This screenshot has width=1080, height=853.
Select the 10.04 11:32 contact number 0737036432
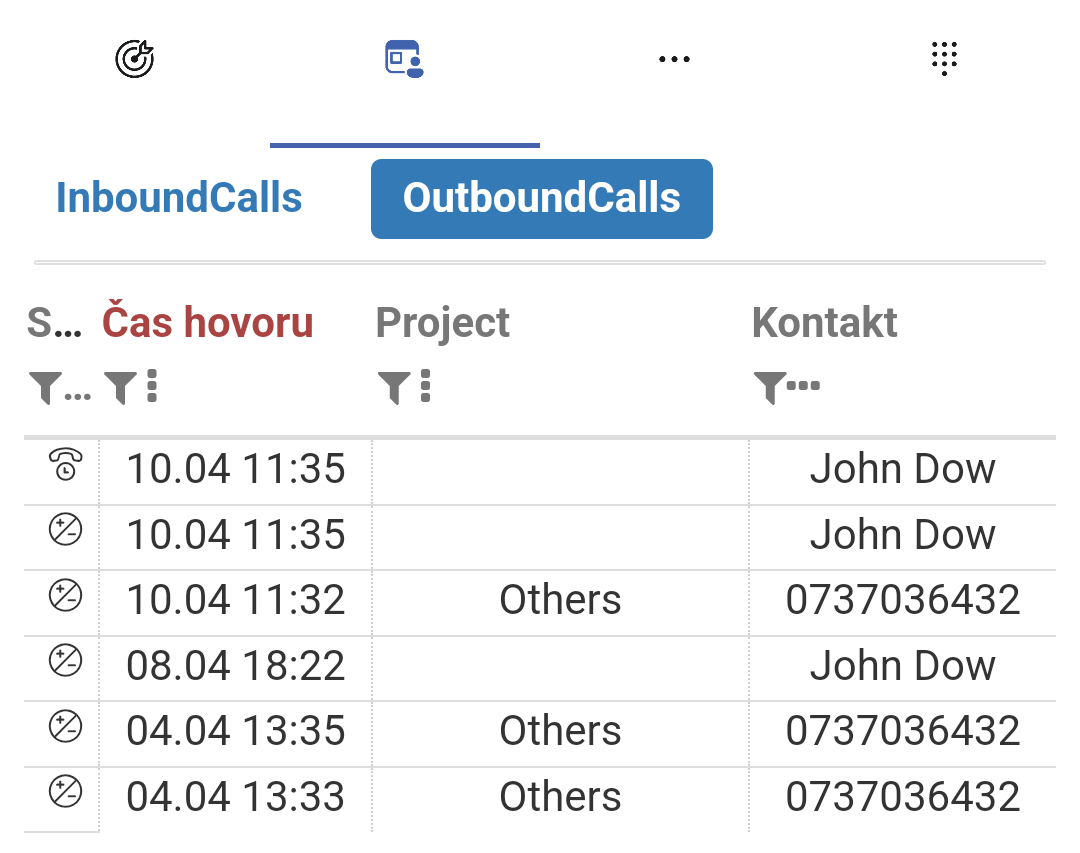(903, 599)
